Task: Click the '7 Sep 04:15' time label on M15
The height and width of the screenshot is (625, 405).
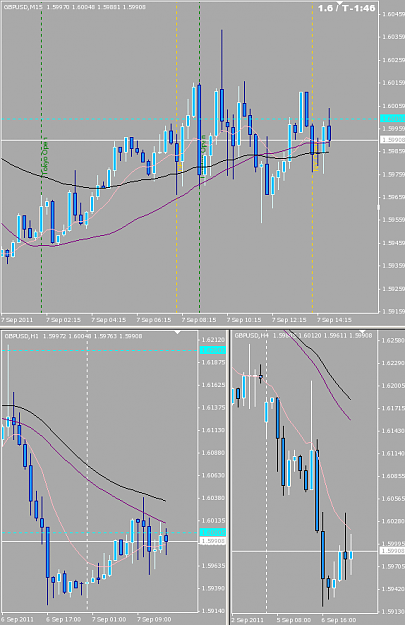Action: [x=108, y=320]
